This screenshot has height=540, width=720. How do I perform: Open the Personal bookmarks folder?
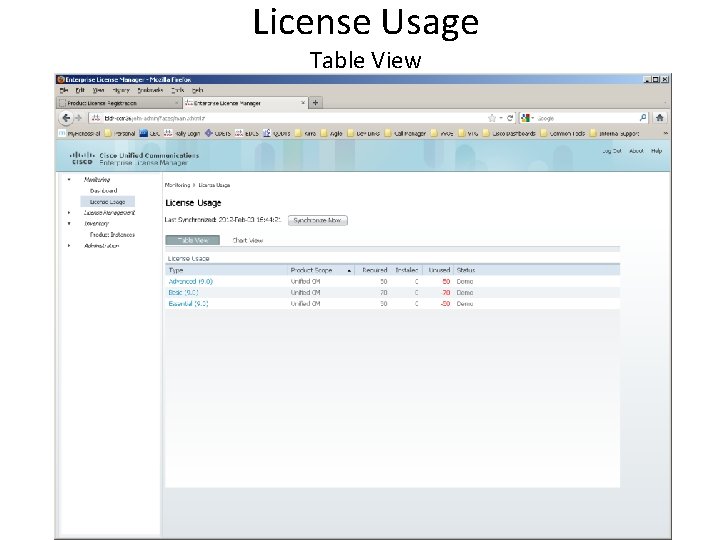(120, 133)
